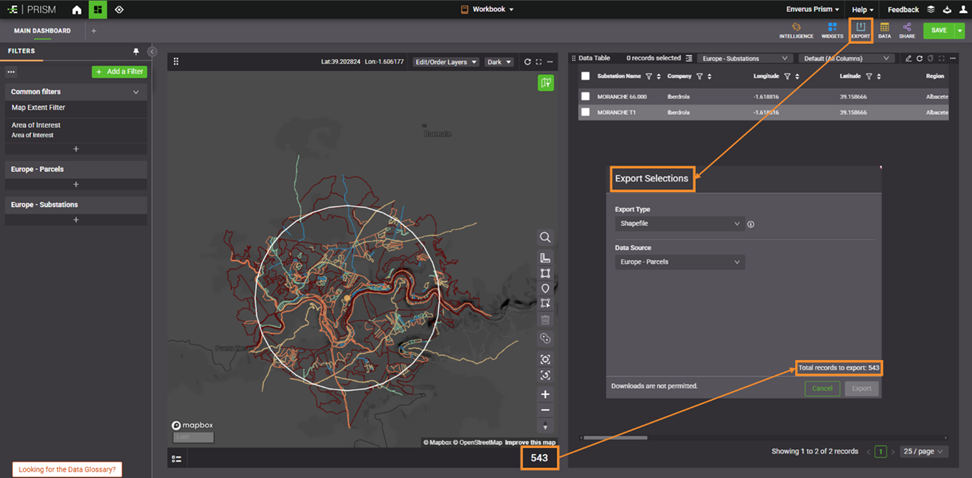
Task: Zoom in on the map
Action: click(x=545, y=394)
